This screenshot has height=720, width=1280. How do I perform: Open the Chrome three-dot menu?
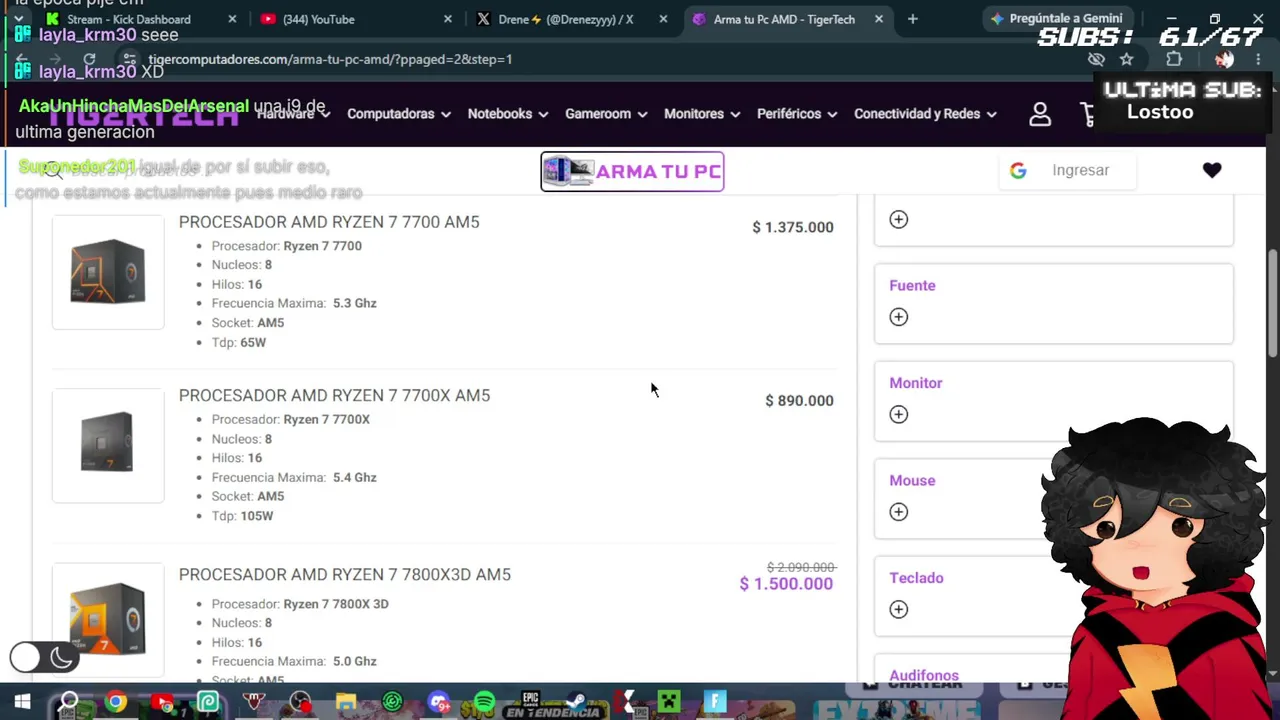(x=1258, y=59)
